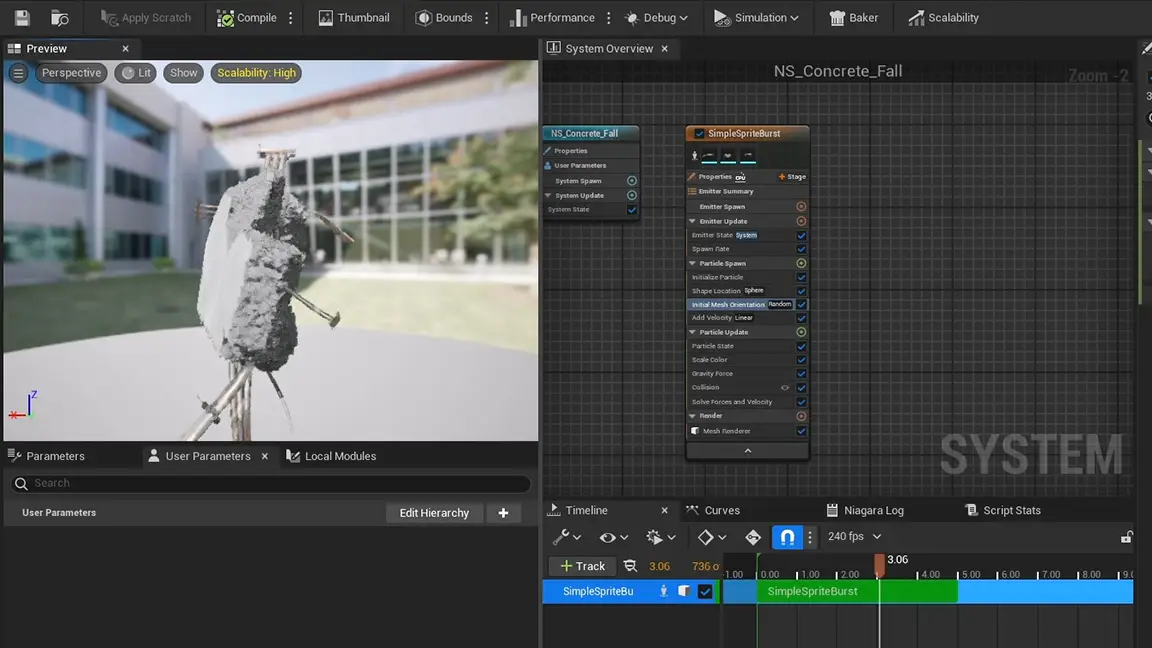Viewport: 1152px width, 648px height.
Task: Toggle the SimpleSpriteBurst emitter enabled checkbox
Action: [699, 134]
